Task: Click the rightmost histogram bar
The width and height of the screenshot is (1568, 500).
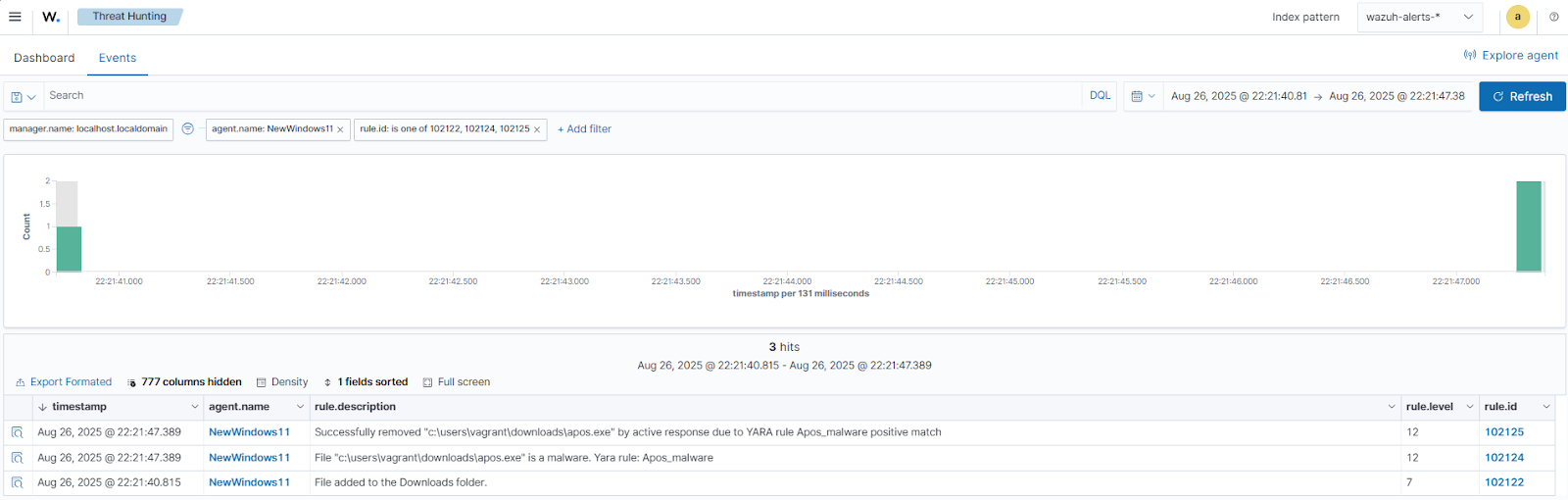Action: click(x=1528, y=226)
